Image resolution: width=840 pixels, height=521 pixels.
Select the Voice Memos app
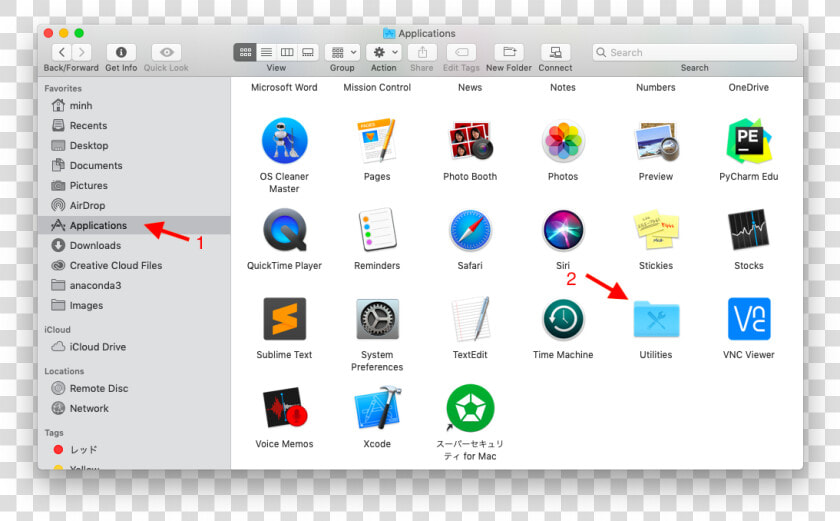click(284, 409)
